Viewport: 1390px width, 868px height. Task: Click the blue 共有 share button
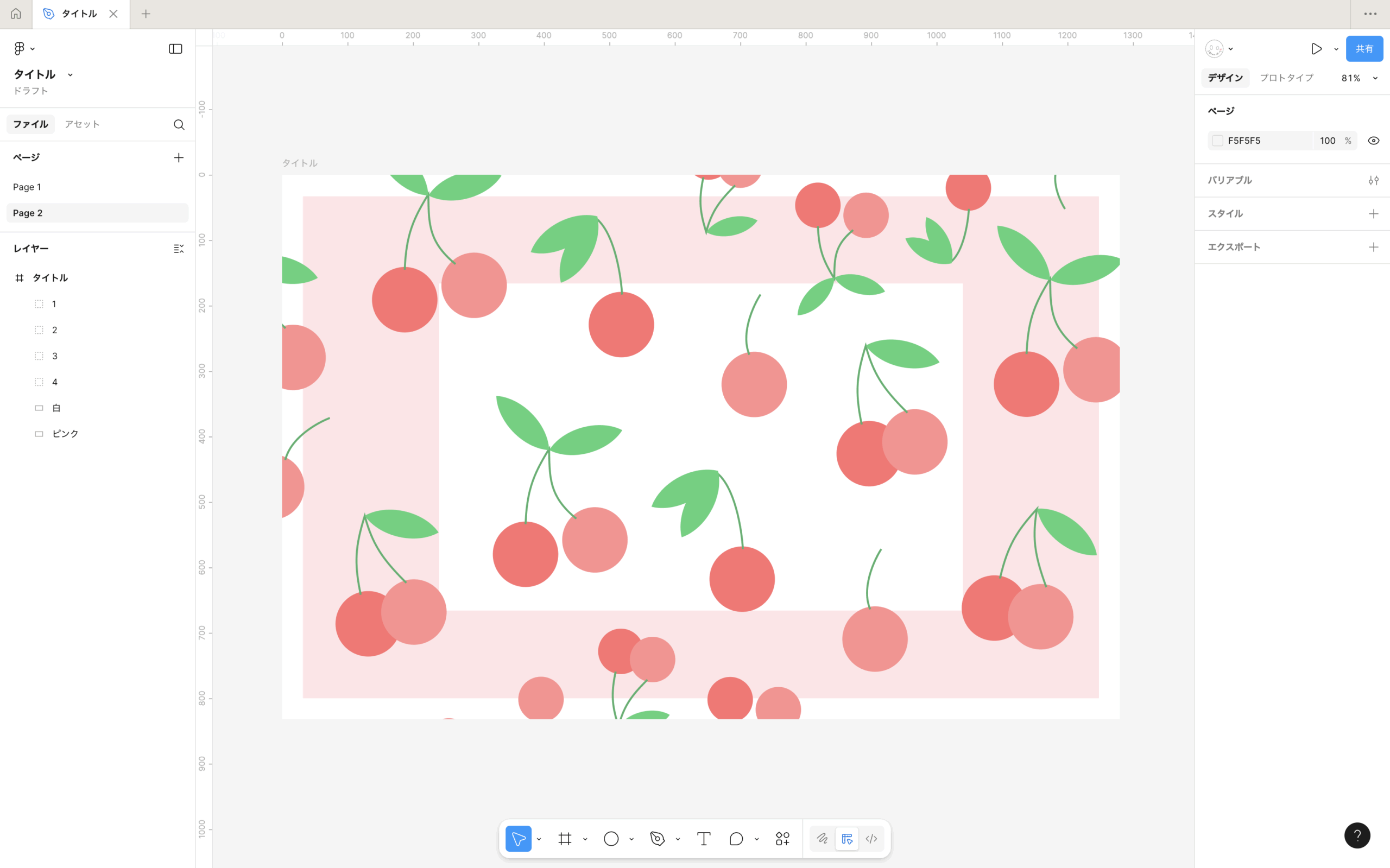pyautogui.click(x=1364, y=49)
